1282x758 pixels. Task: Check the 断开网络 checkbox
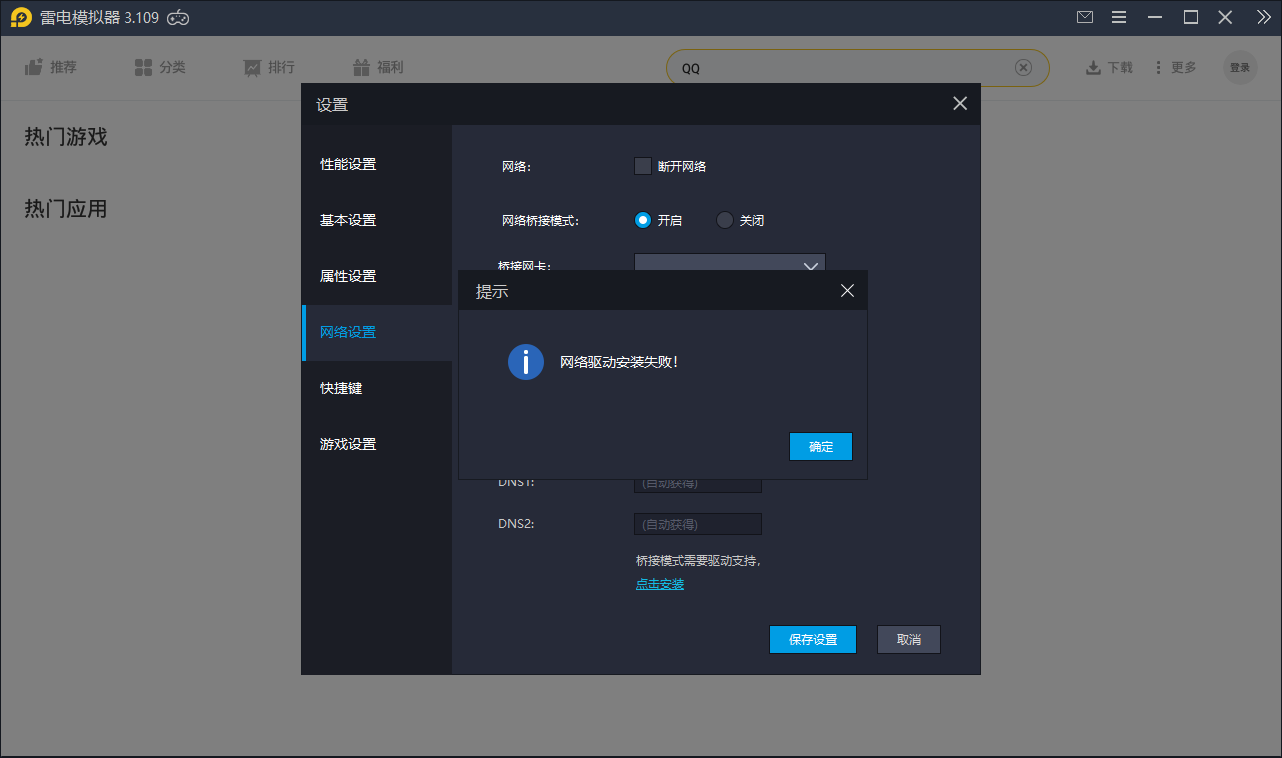(x=643, y=166)
